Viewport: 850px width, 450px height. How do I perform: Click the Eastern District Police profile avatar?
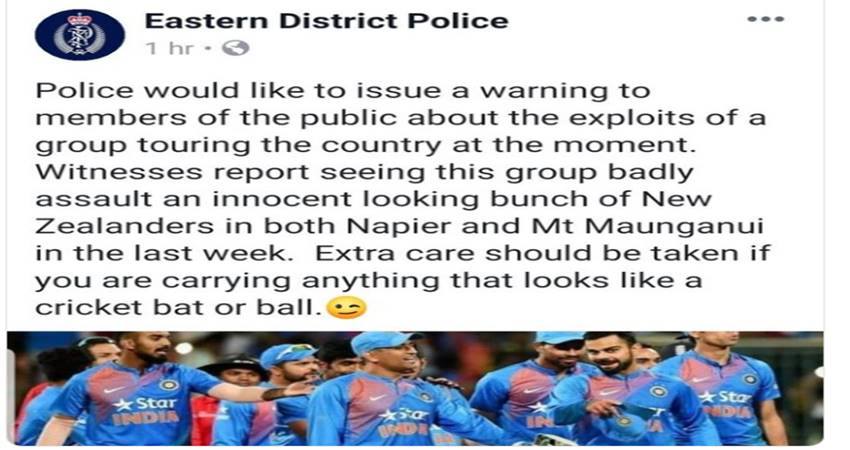(x=80, y=35)
